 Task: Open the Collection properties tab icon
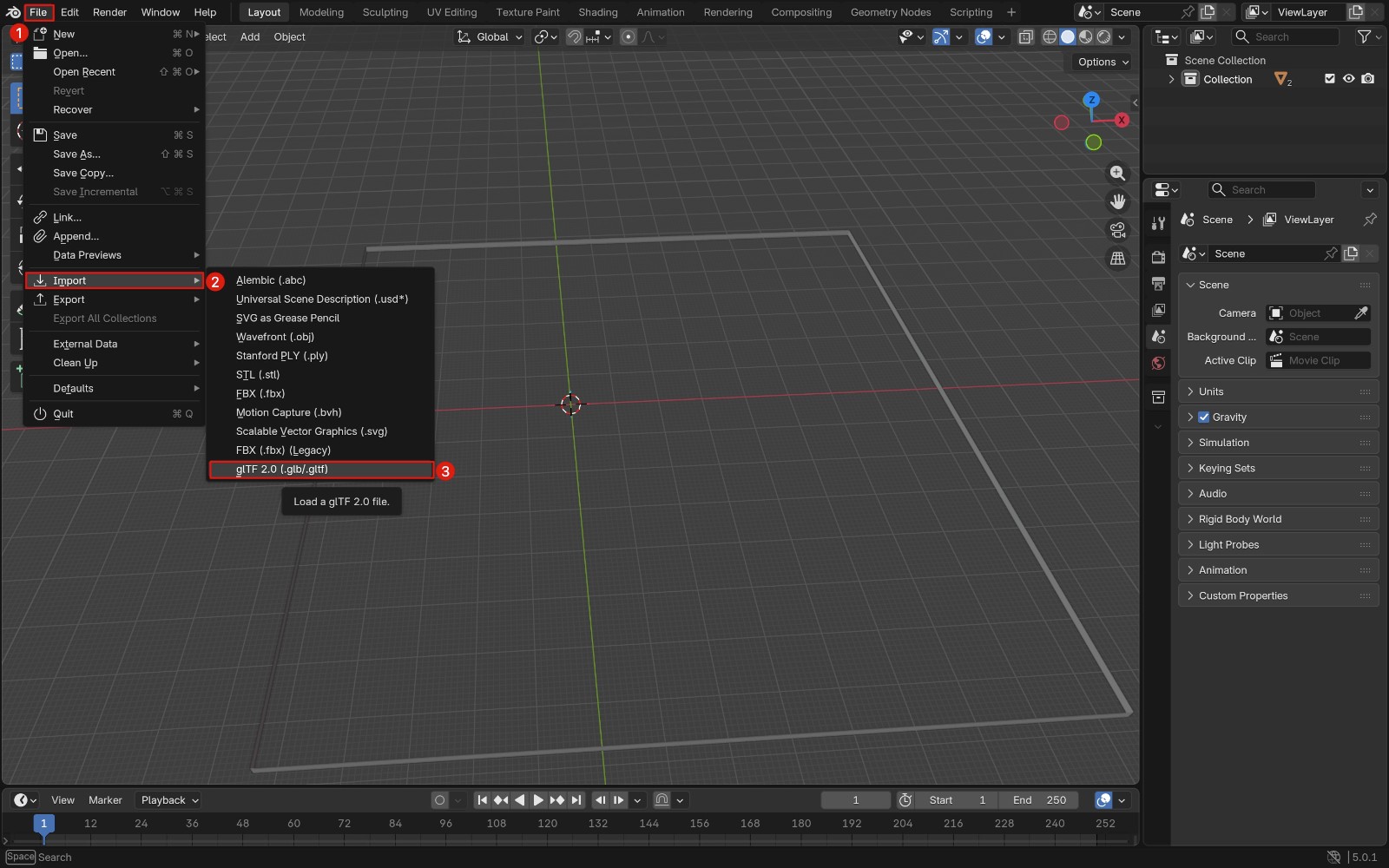[1158, 398]
